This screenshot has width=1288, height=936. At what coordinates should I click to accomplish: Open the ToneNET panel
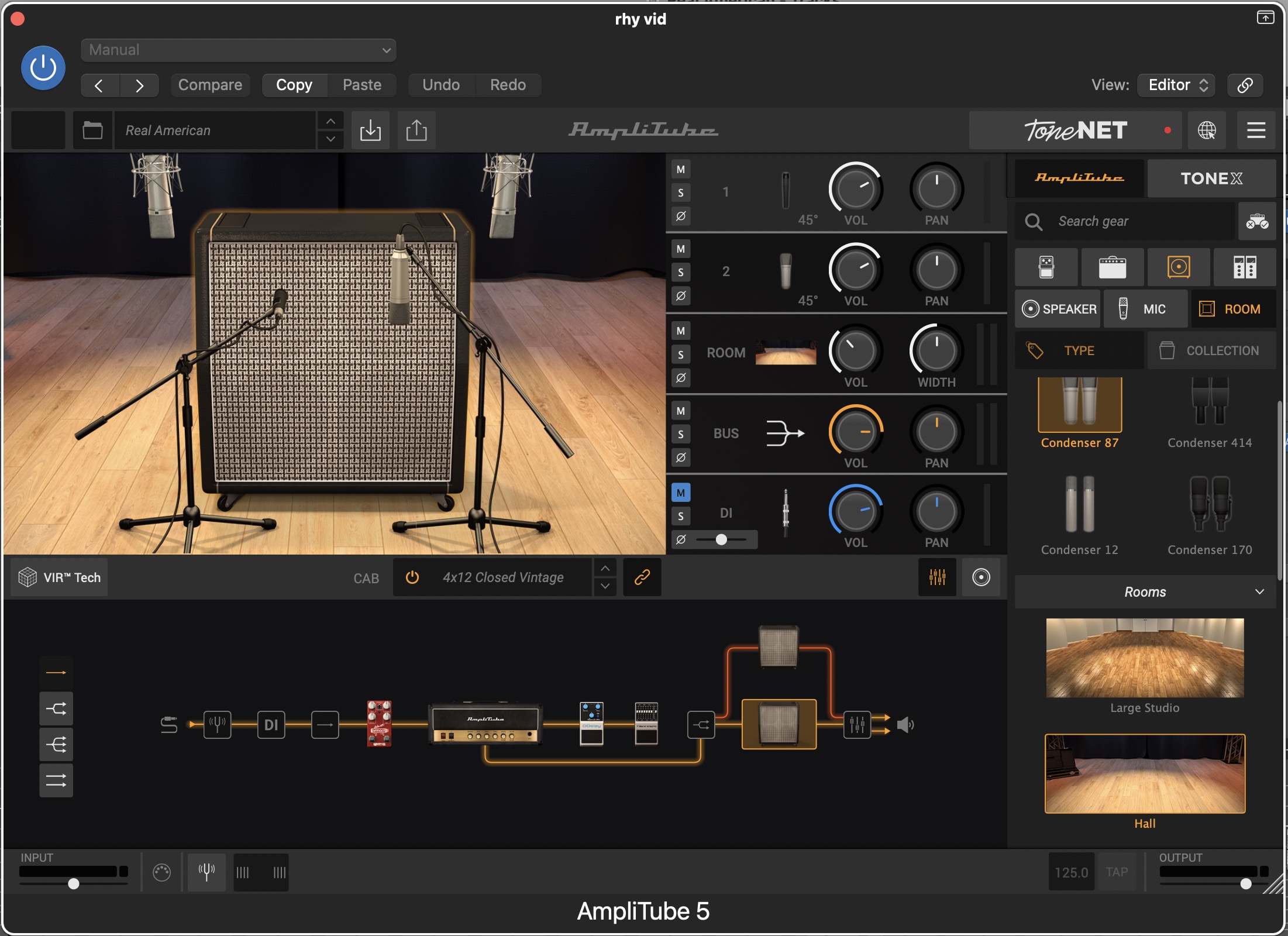(1075, 130)
